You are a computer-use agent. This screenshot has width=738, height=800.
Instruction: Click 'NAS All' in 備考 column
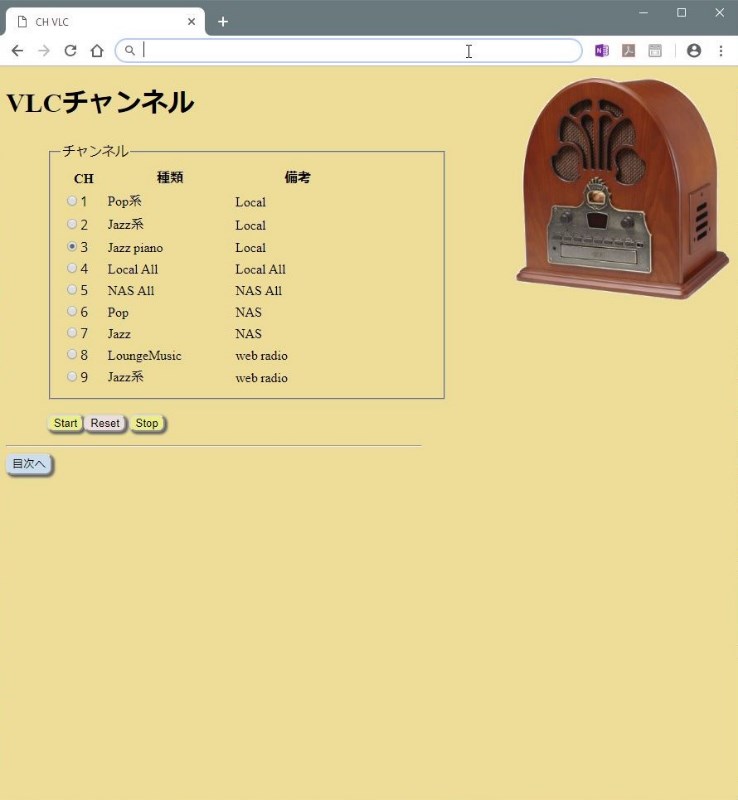(x=258, y=291)
